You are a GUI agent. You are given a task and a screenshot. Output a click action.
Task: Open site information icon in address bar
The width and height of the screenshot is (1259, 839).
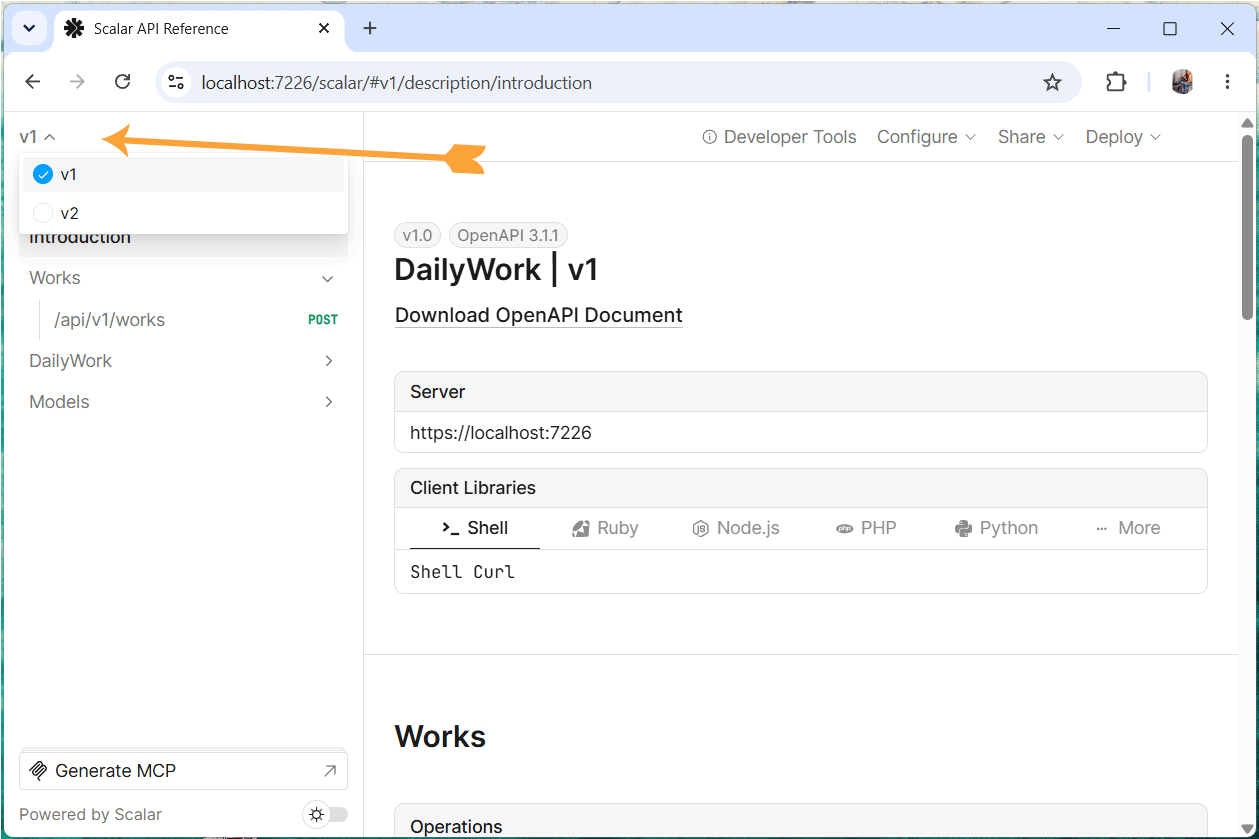[x=177, y=82]
